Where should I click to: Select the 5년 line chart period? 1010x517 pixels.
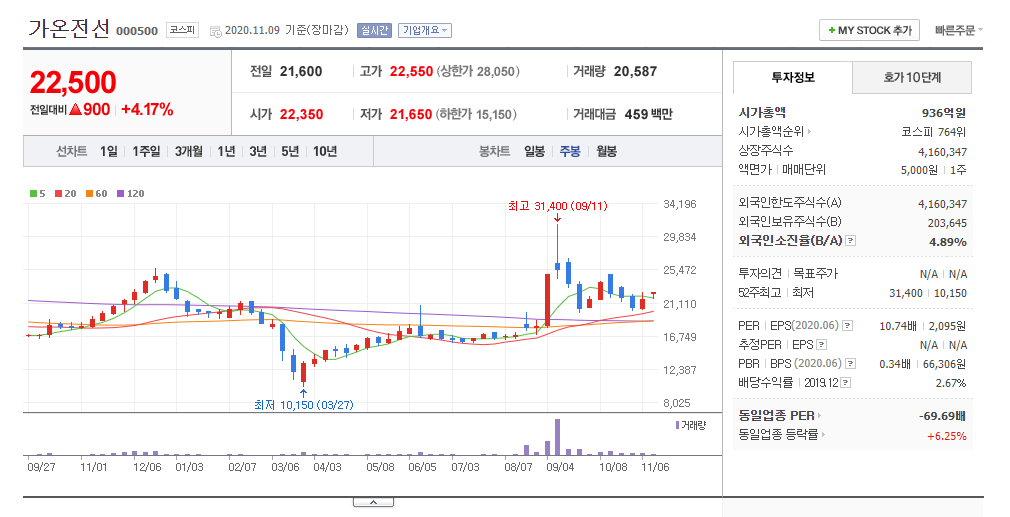pyautogui.click(x=290, y=151)
